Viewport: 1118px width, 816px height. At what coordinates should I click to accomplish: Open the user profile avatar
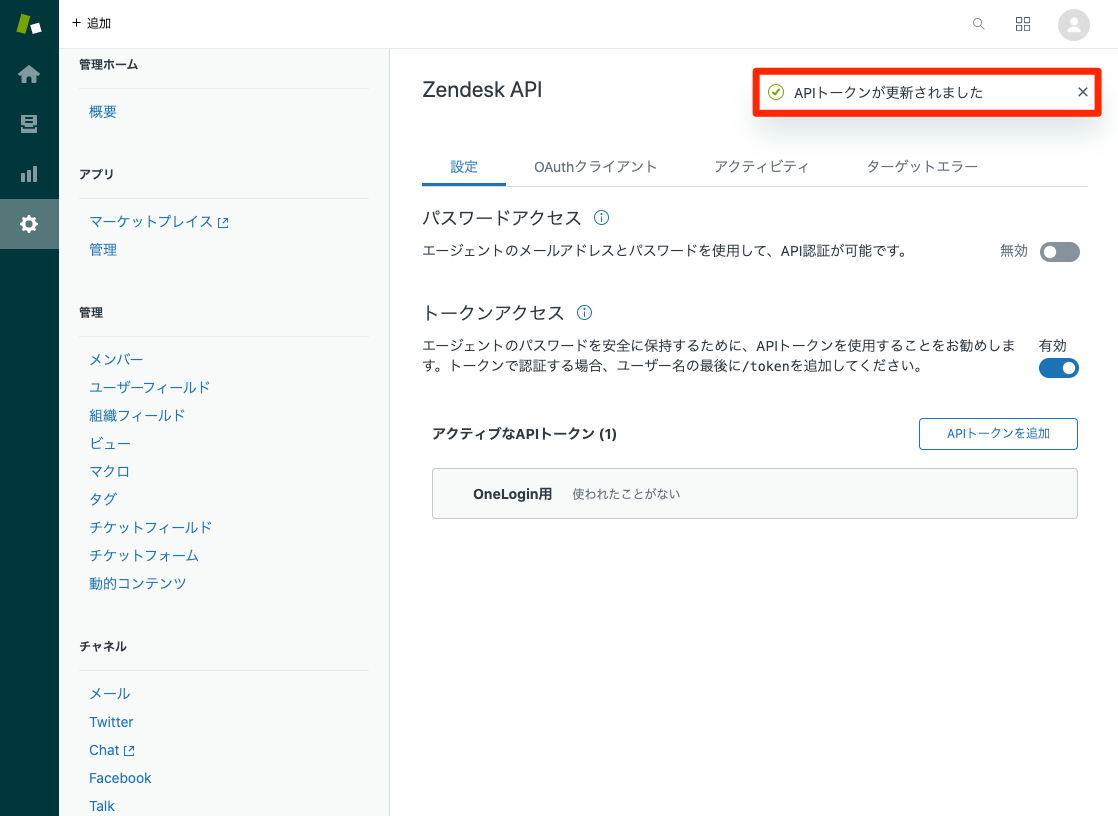(x=1073, y=25)
